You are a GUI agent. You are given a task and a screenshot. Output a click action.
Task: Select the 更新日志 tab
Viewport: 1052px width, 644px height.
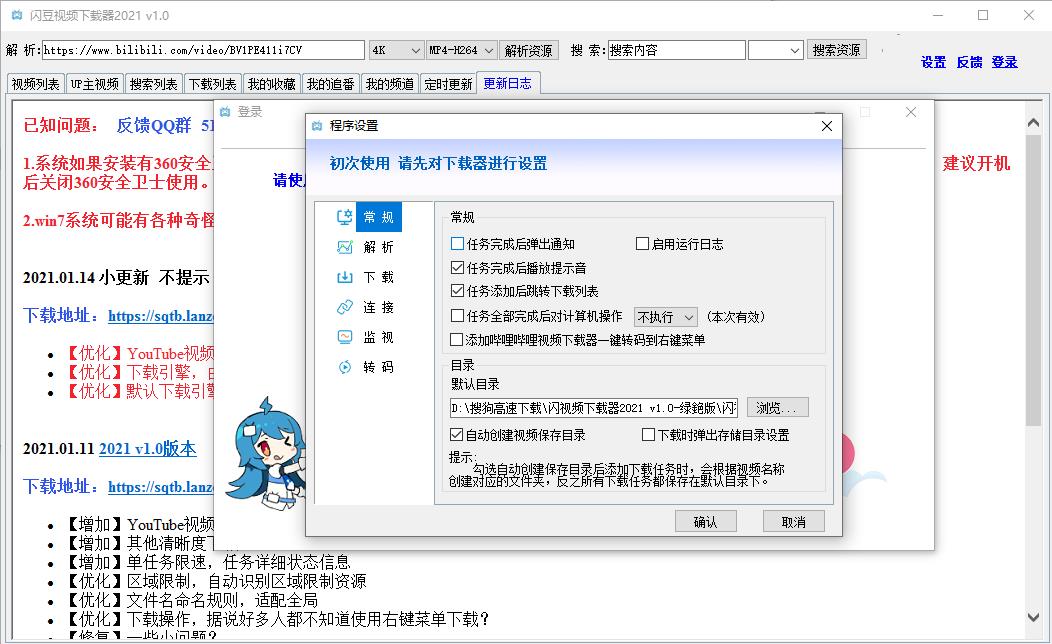pos(508,83)
